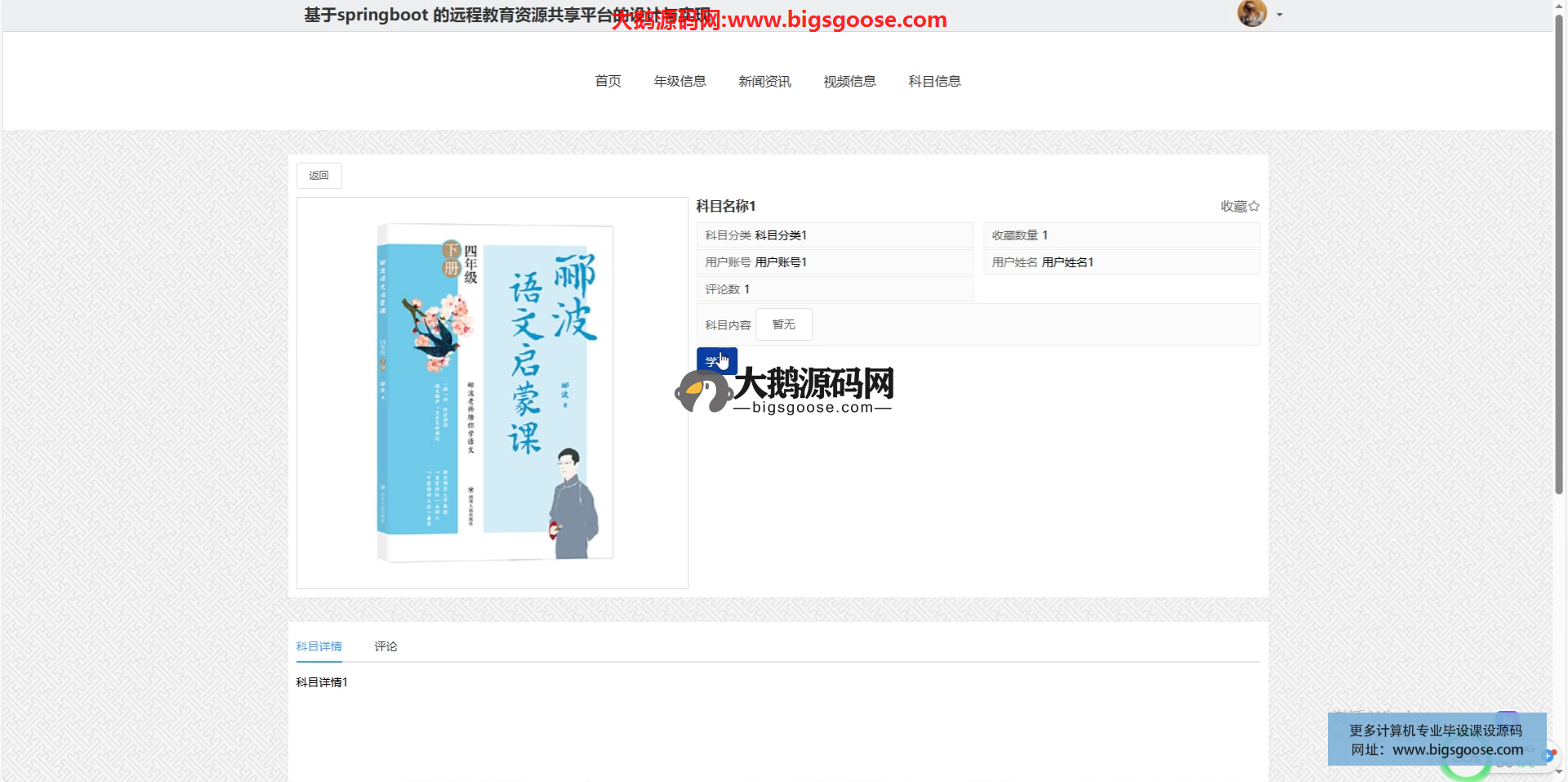Click the user avatar picture

tap(1251, 14)
